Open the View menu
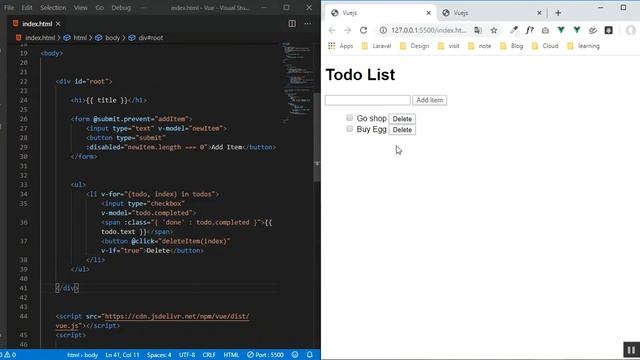 (x=80, y=7)
